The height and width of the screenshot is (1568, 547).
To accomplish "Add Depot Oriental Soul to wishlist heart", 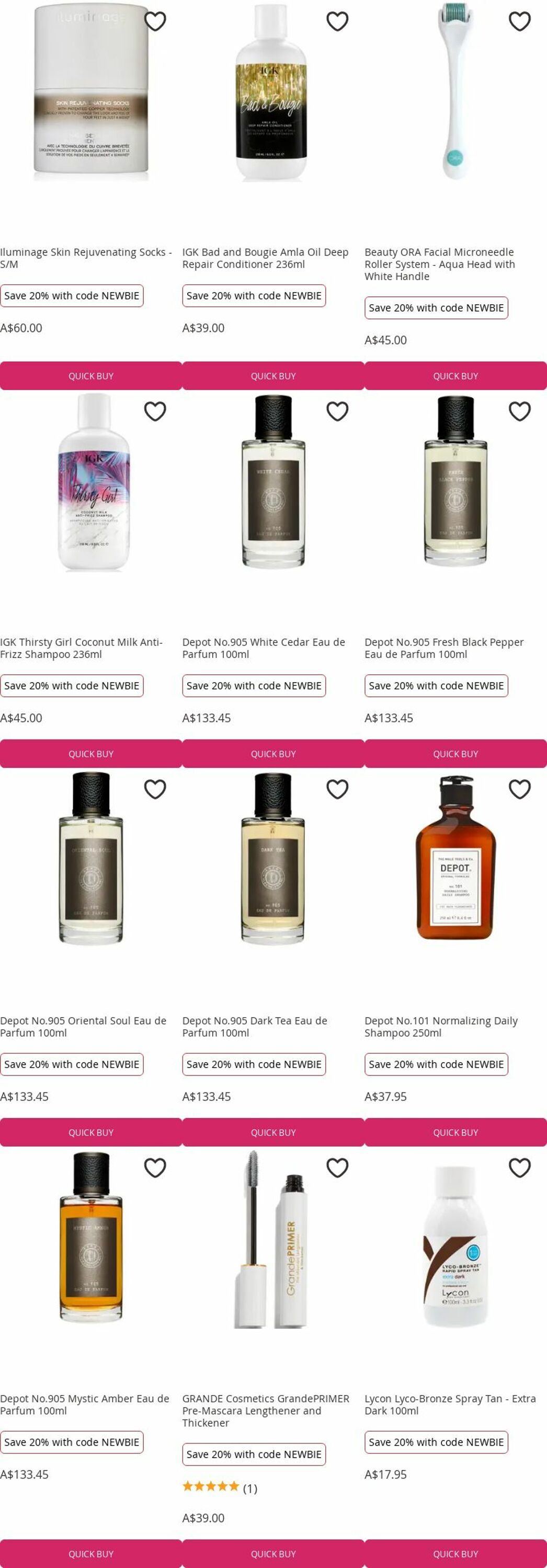I will click(x=155, y=789).
